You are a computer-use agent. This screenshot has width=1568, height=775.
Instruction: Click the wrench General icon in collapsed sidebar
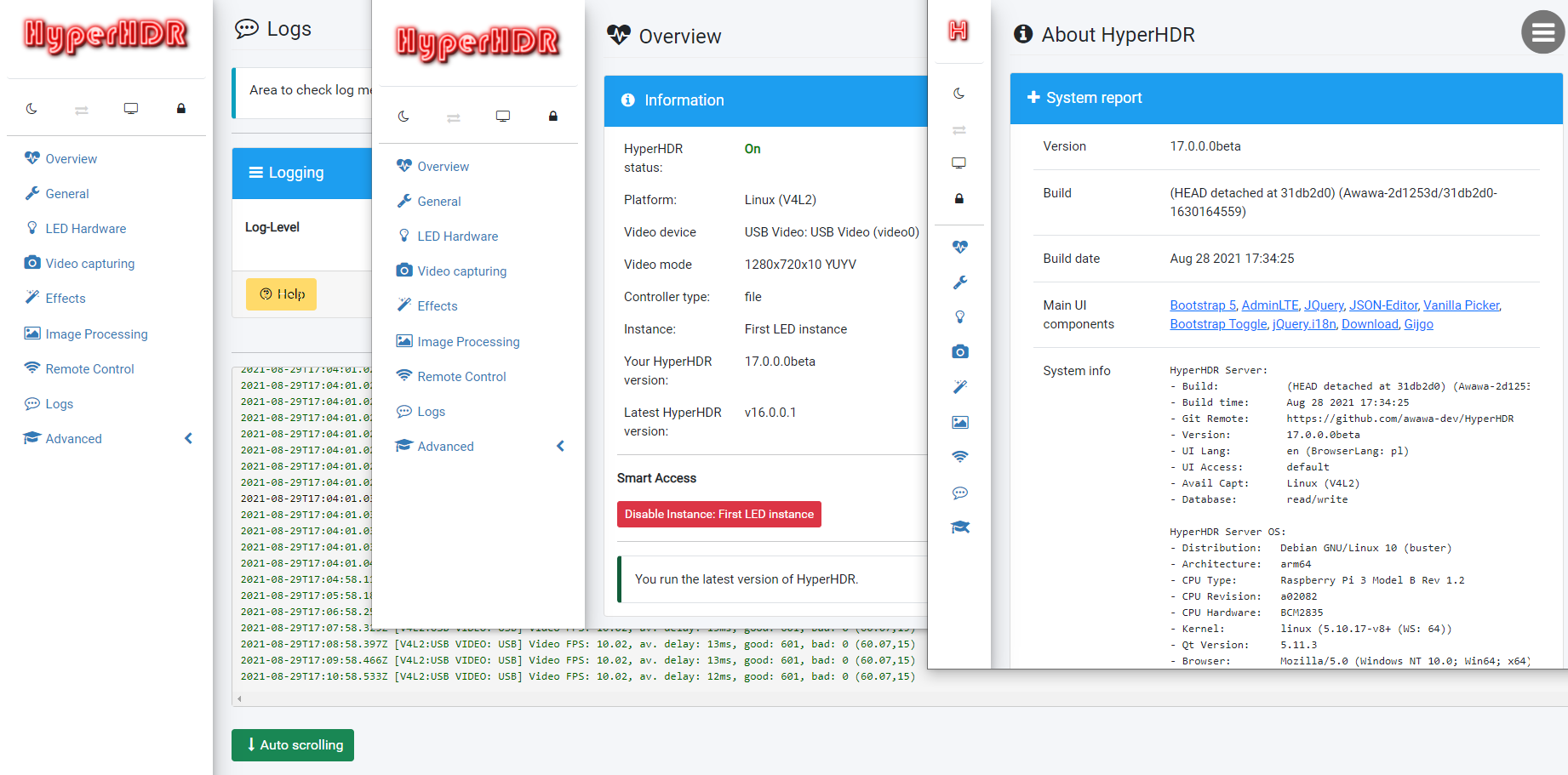tap(960, 282)
